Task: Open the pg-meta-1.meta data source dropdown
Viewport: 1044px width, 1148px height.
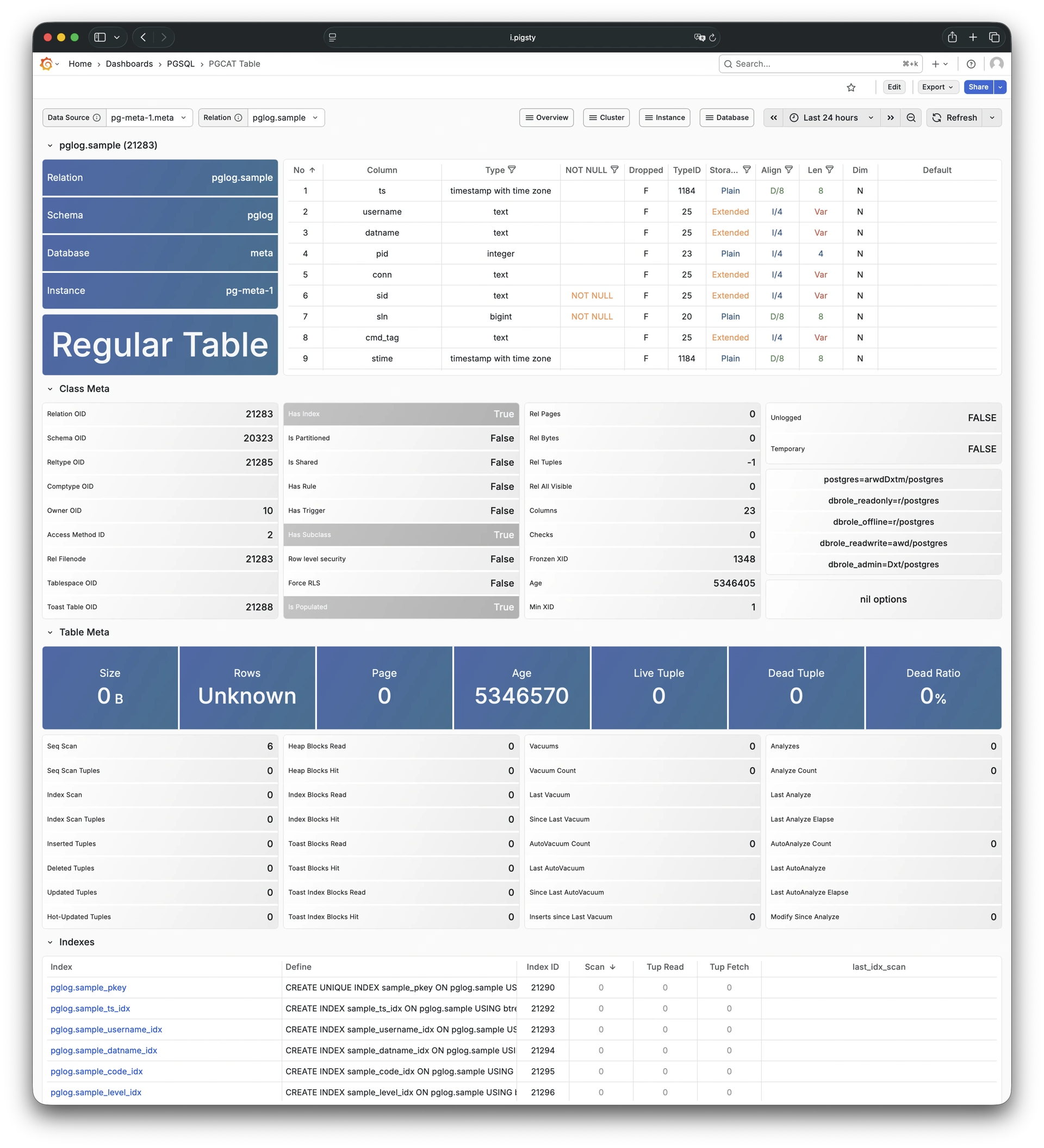Action: pyautogui.click(x=148, y=117)
